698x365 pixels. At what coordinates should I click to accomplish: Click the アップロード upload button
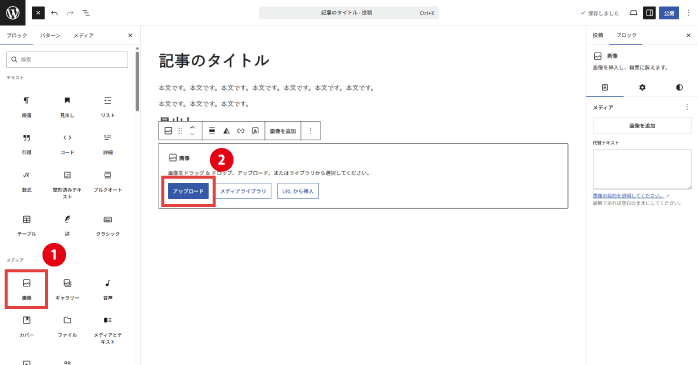click(x=188, y=191)
